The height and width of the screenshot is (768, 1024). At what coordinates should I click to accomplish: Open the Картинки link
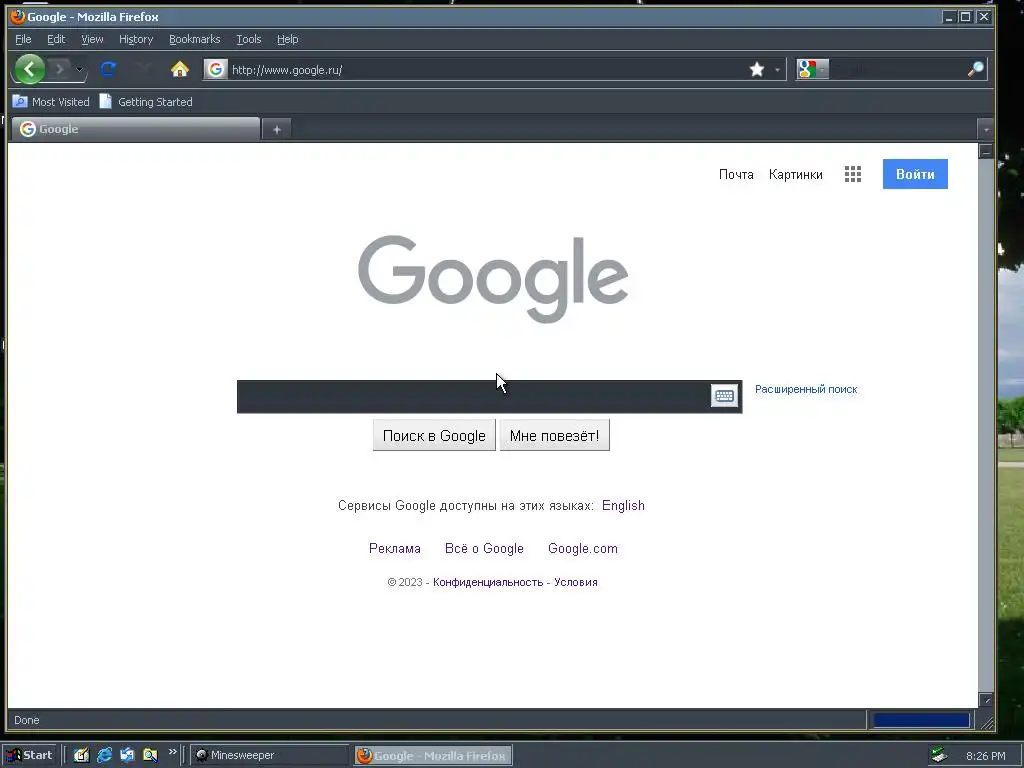(795, 174)
